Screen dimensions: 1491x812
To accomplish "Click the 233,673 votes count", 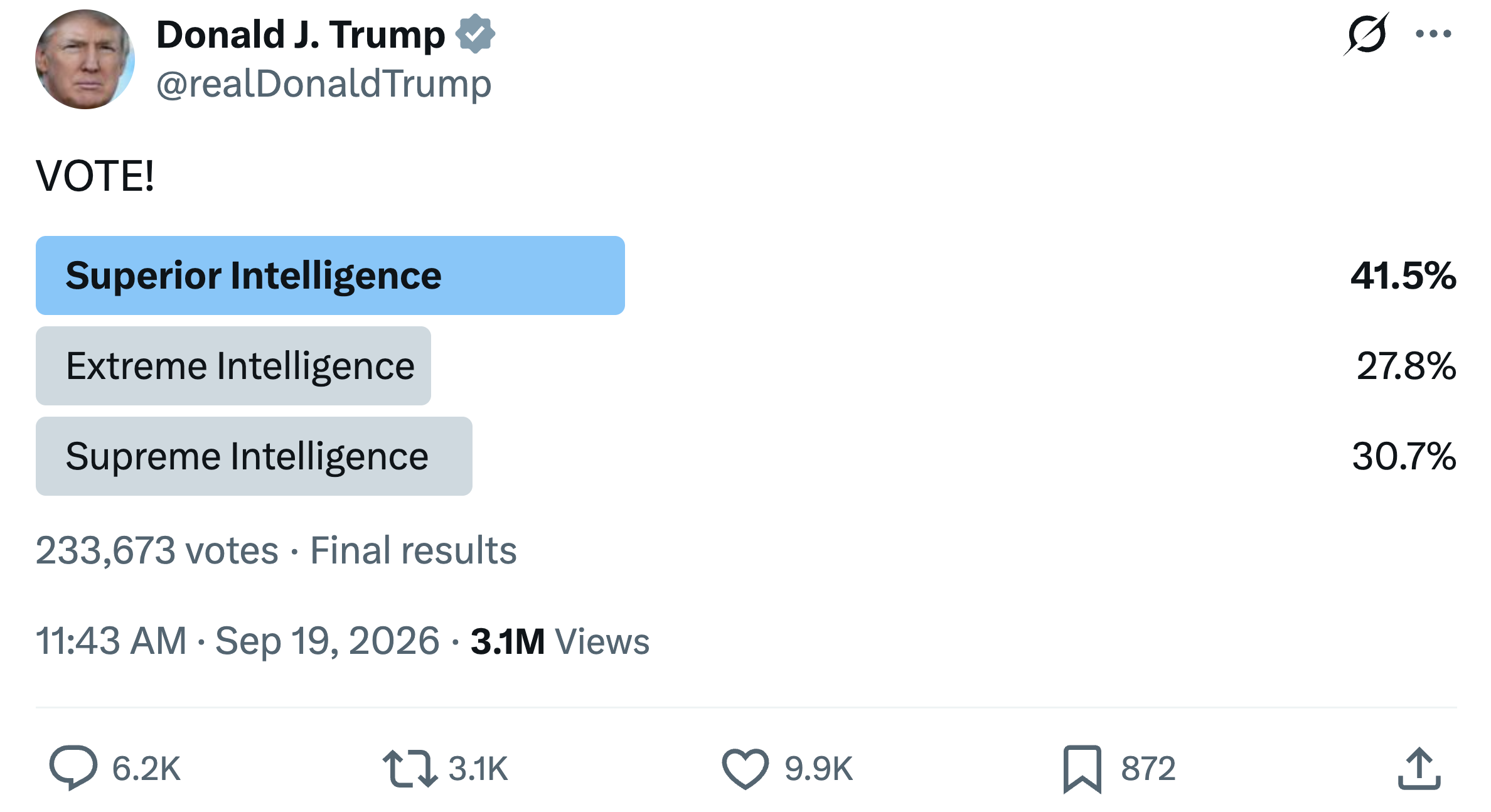I will pyautogui.click(x=157, y=550).
